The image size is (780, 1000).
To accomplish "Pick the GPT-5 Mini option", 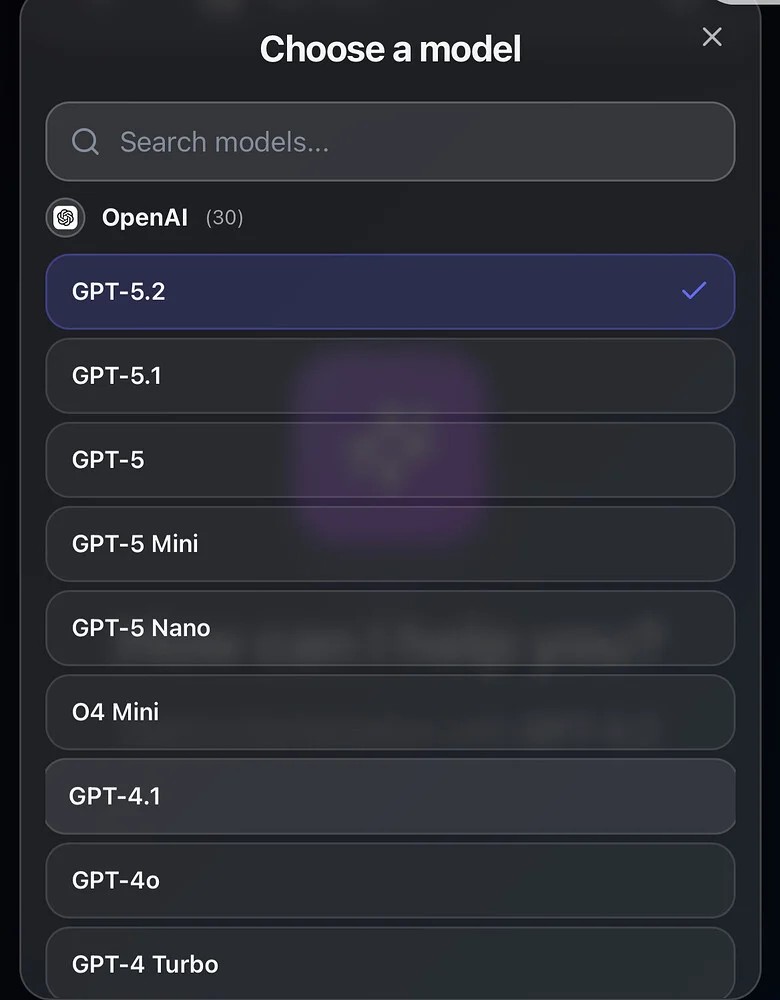I will [x=390, y=544].
